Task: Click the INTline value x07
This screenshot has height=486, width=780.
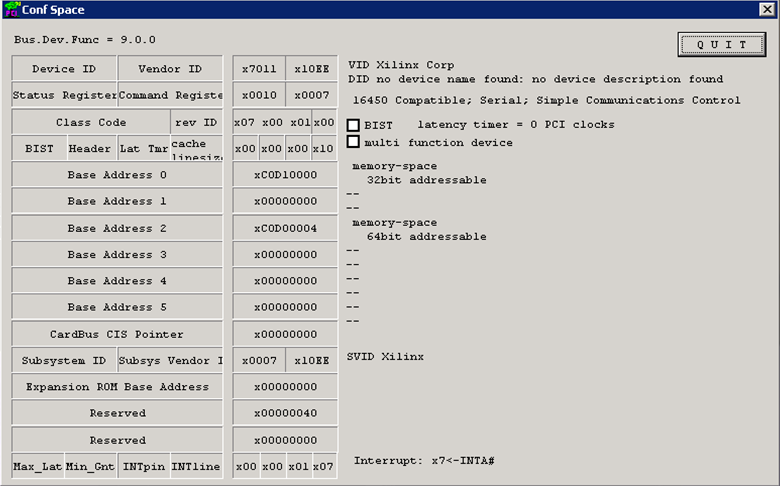Action: pyautogui.click(x=324, y=467)
